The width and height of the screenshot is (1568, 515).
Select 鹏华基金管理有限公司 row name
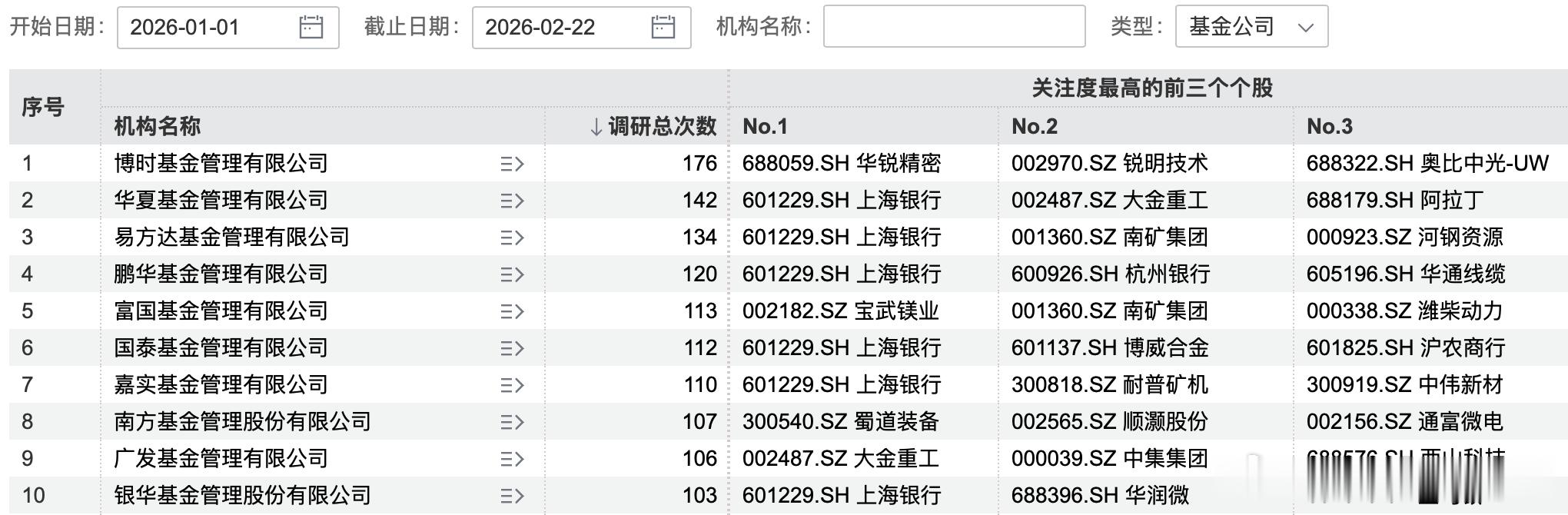221,274
